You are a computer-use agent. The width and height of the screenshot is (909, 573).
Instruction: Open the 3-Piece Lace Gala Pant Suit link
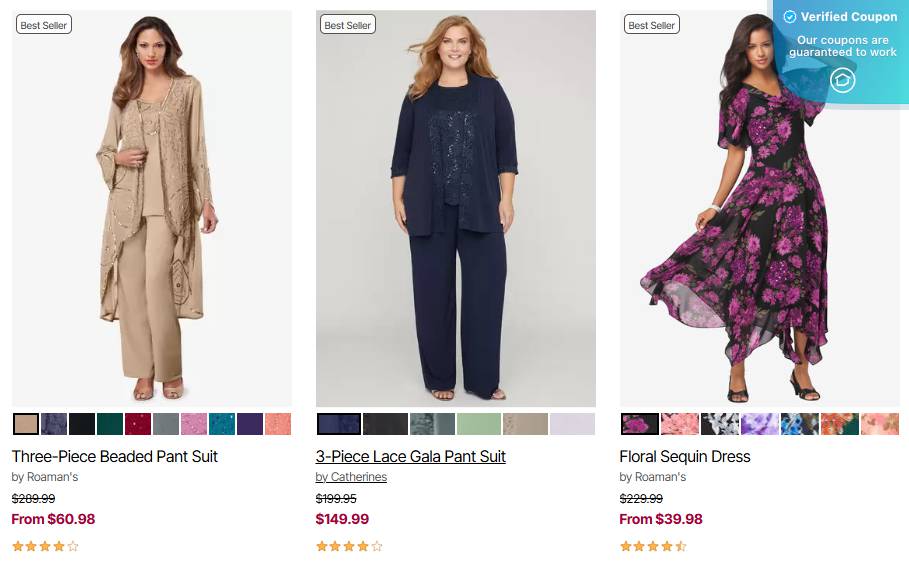click(x=411, y=456)
